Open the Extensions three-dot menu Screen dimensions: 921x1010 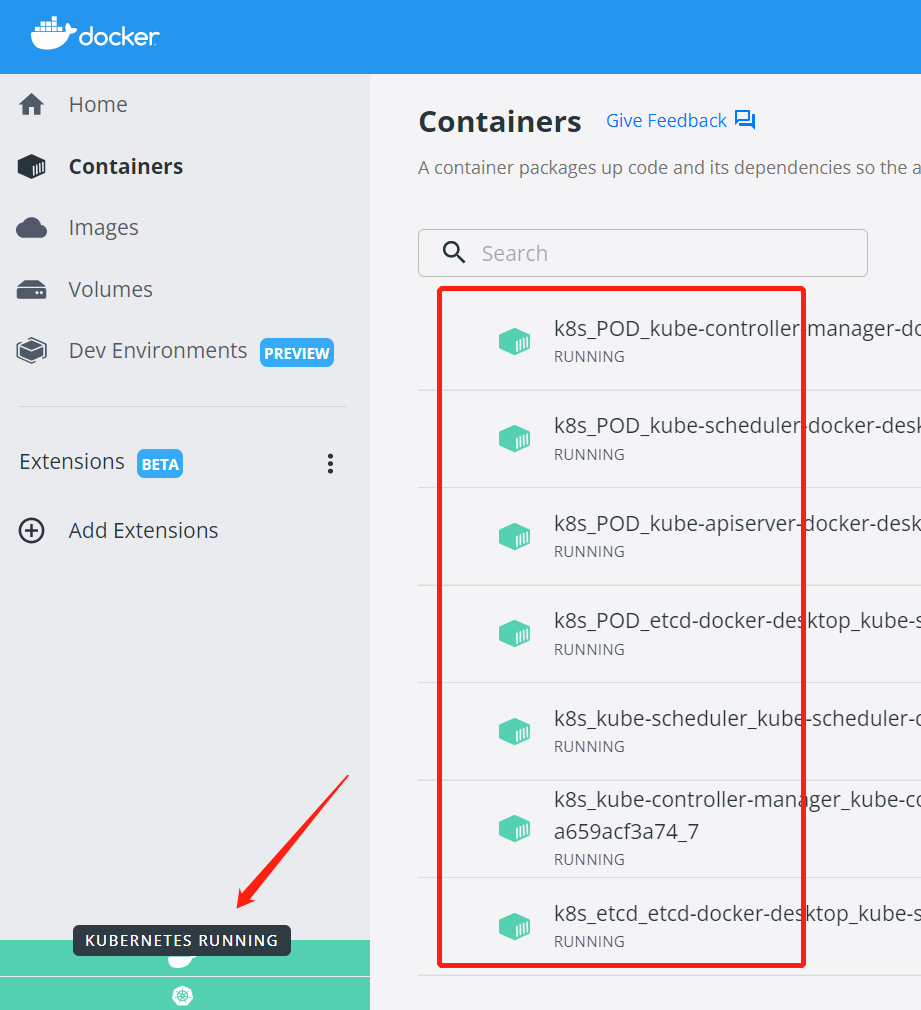[330, 464]
